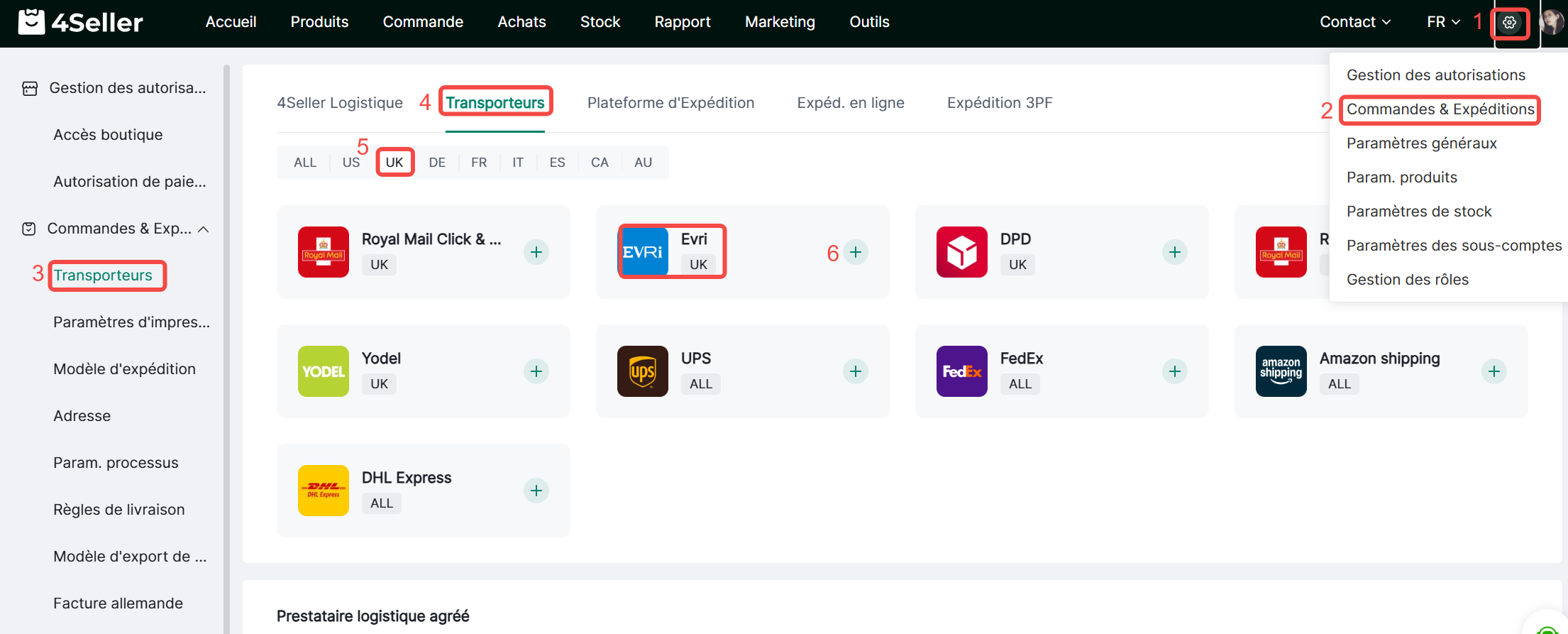Collapse the Commandes & Exp... sidebar section
The image size is (1568, 634).
(x=204, y=229)
